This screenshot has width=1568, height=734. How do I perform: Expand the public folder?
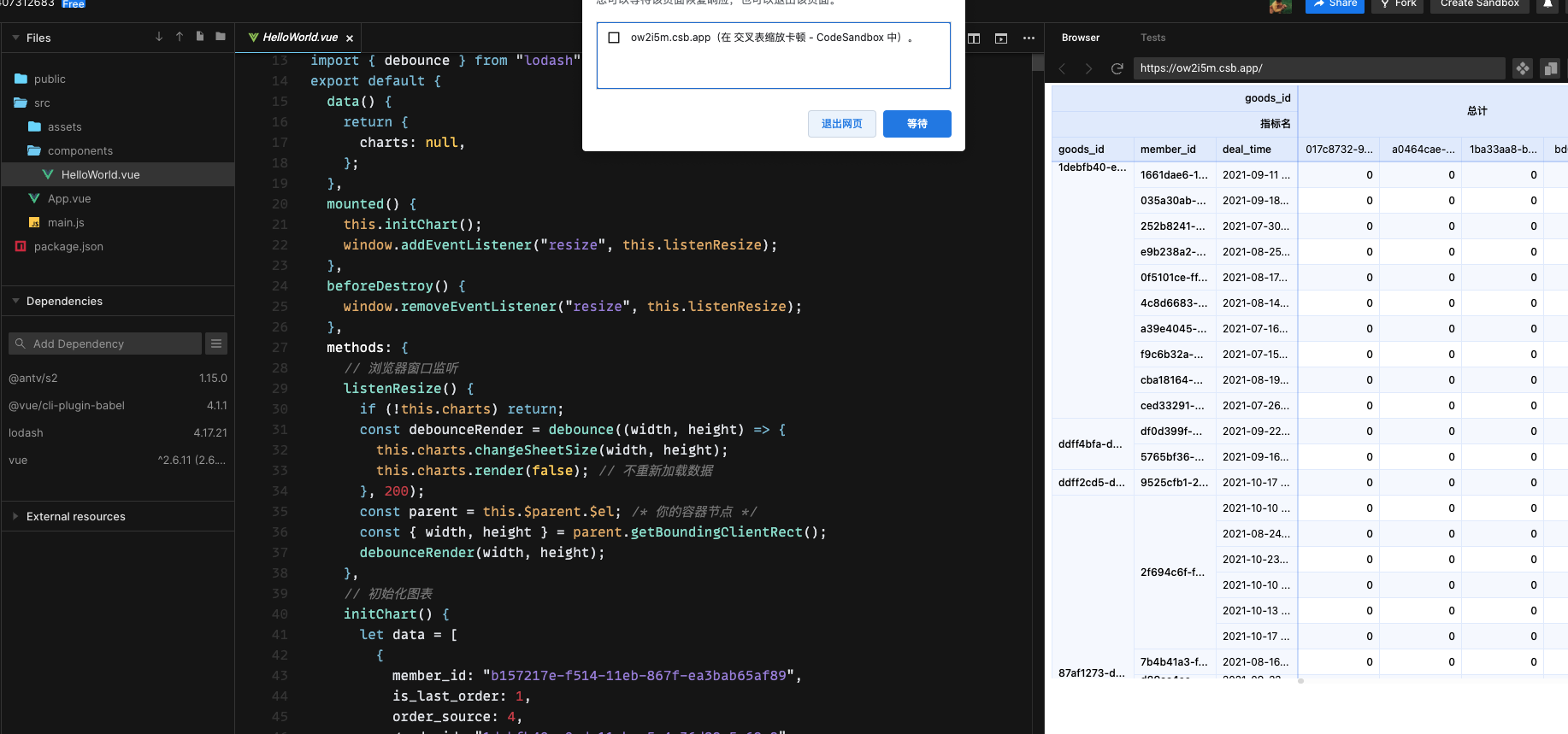[117, 79]
